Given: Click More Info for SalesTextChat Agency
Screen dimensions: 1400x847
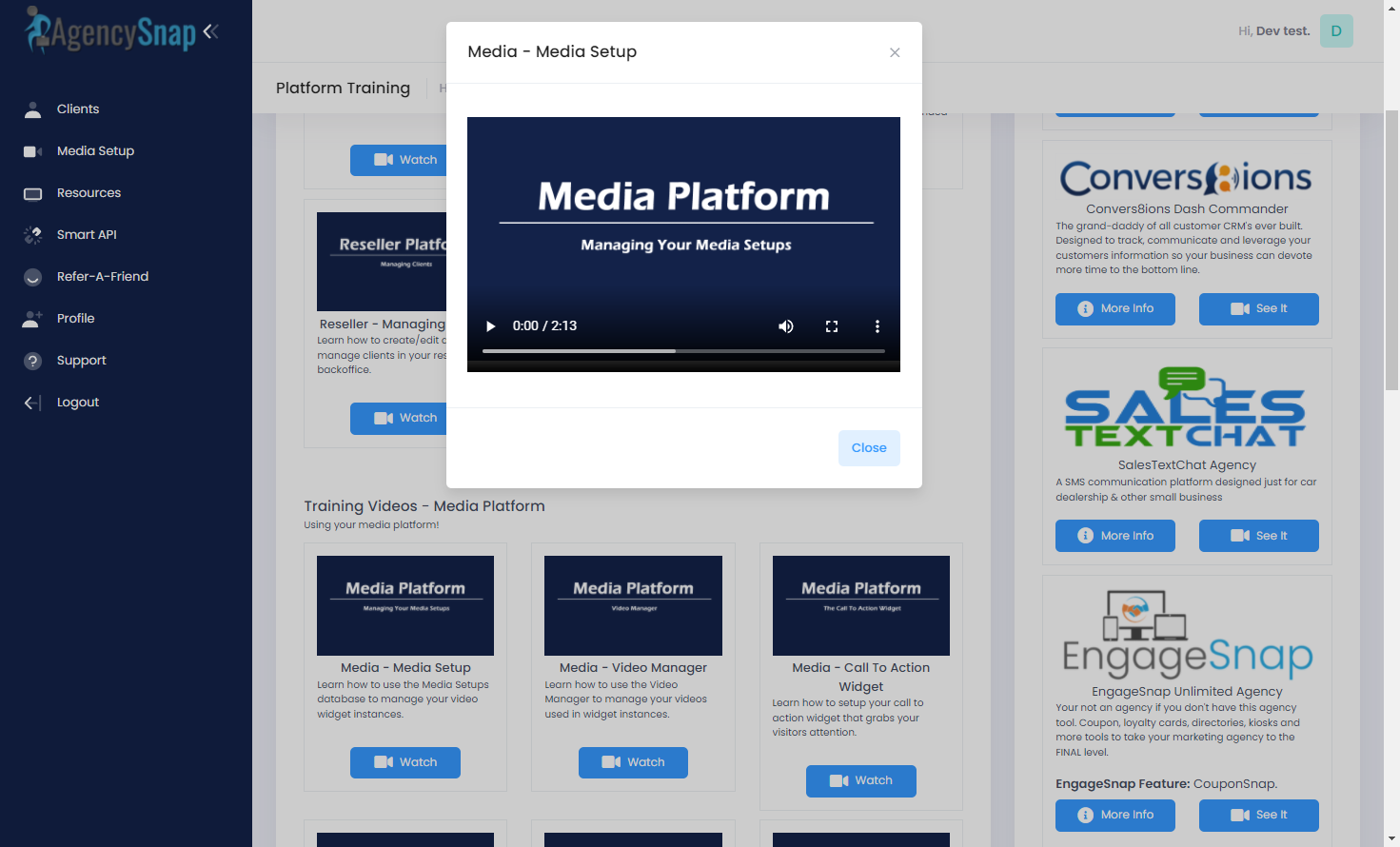Looking at the screenshot, I should (x=1114, y=536).
